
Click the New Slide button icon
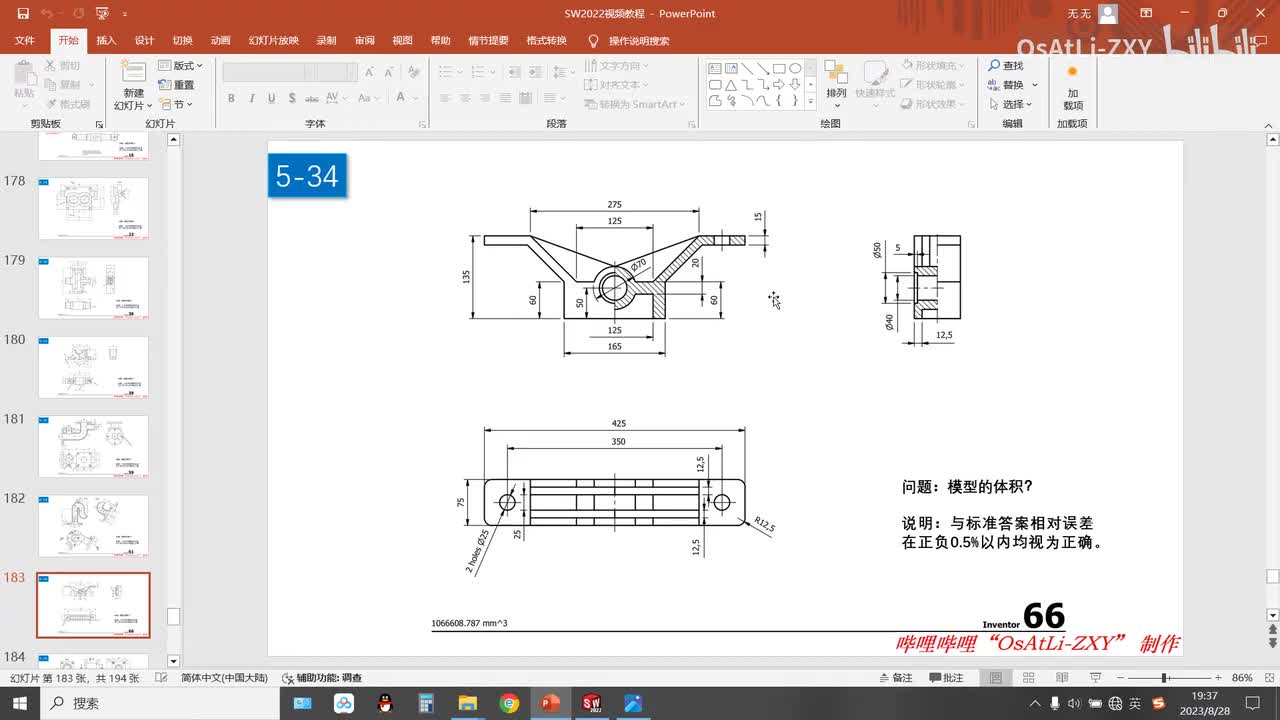133,71
